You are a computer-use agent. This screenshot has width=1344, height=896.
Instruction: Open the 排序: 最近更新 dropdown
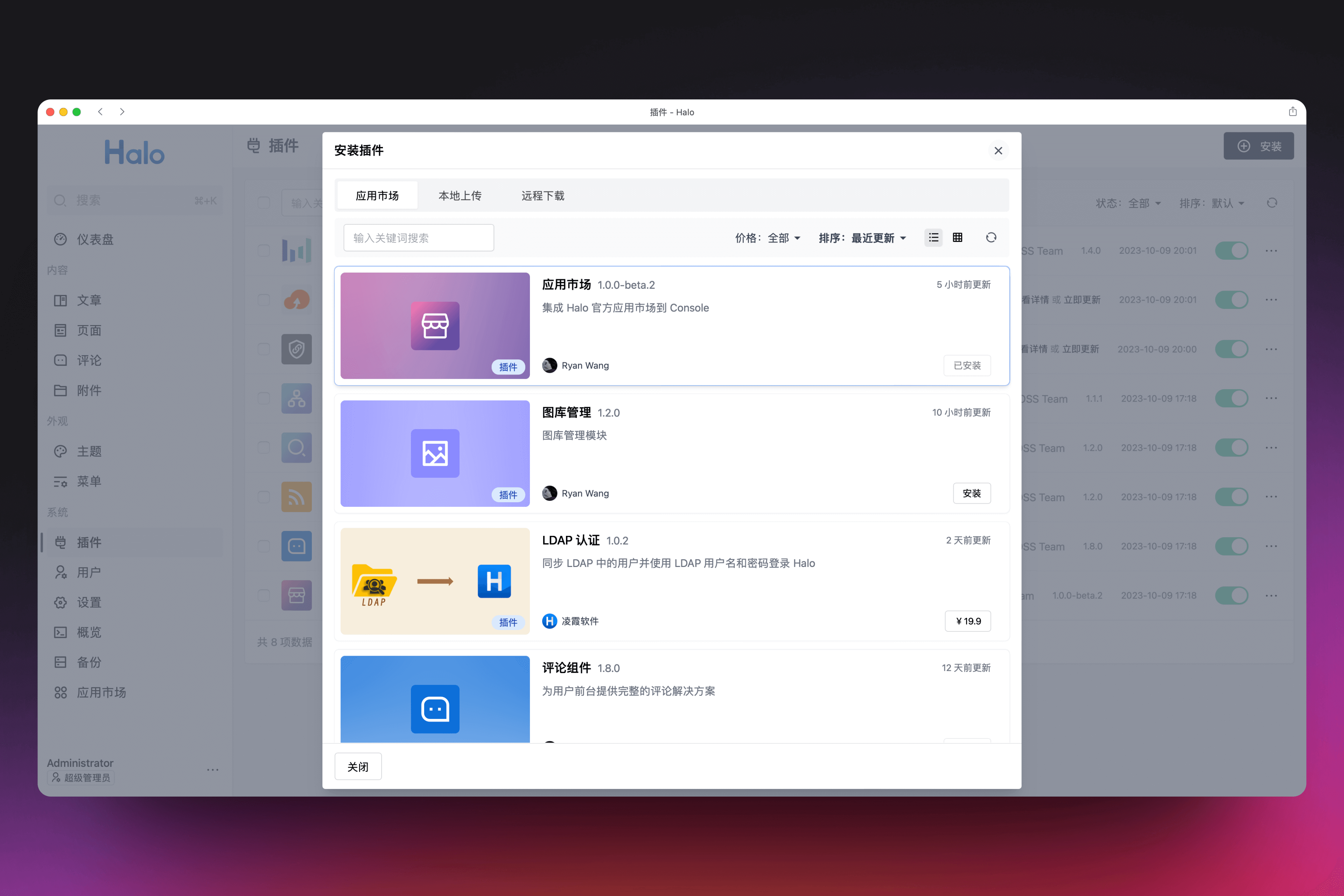[x=862, y=238]
